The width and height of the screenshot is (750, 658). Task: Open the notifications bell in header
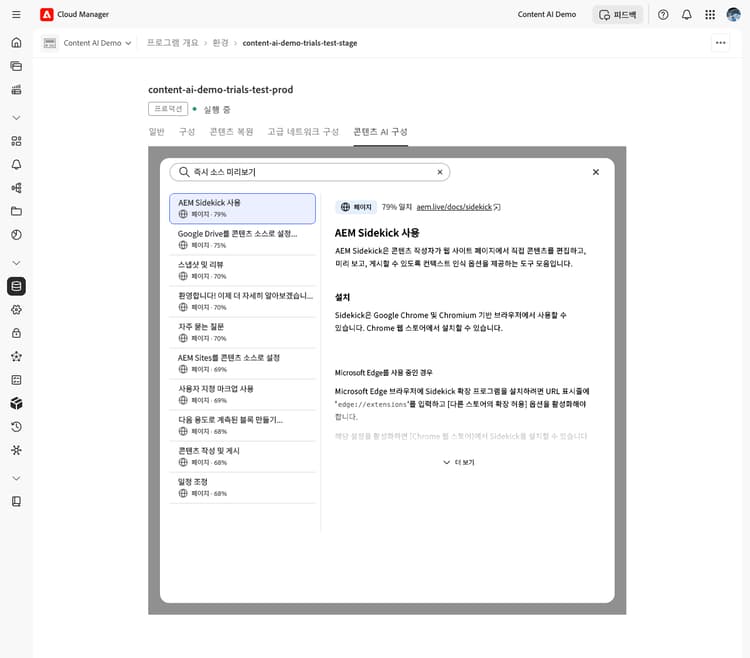click(686, 14)
